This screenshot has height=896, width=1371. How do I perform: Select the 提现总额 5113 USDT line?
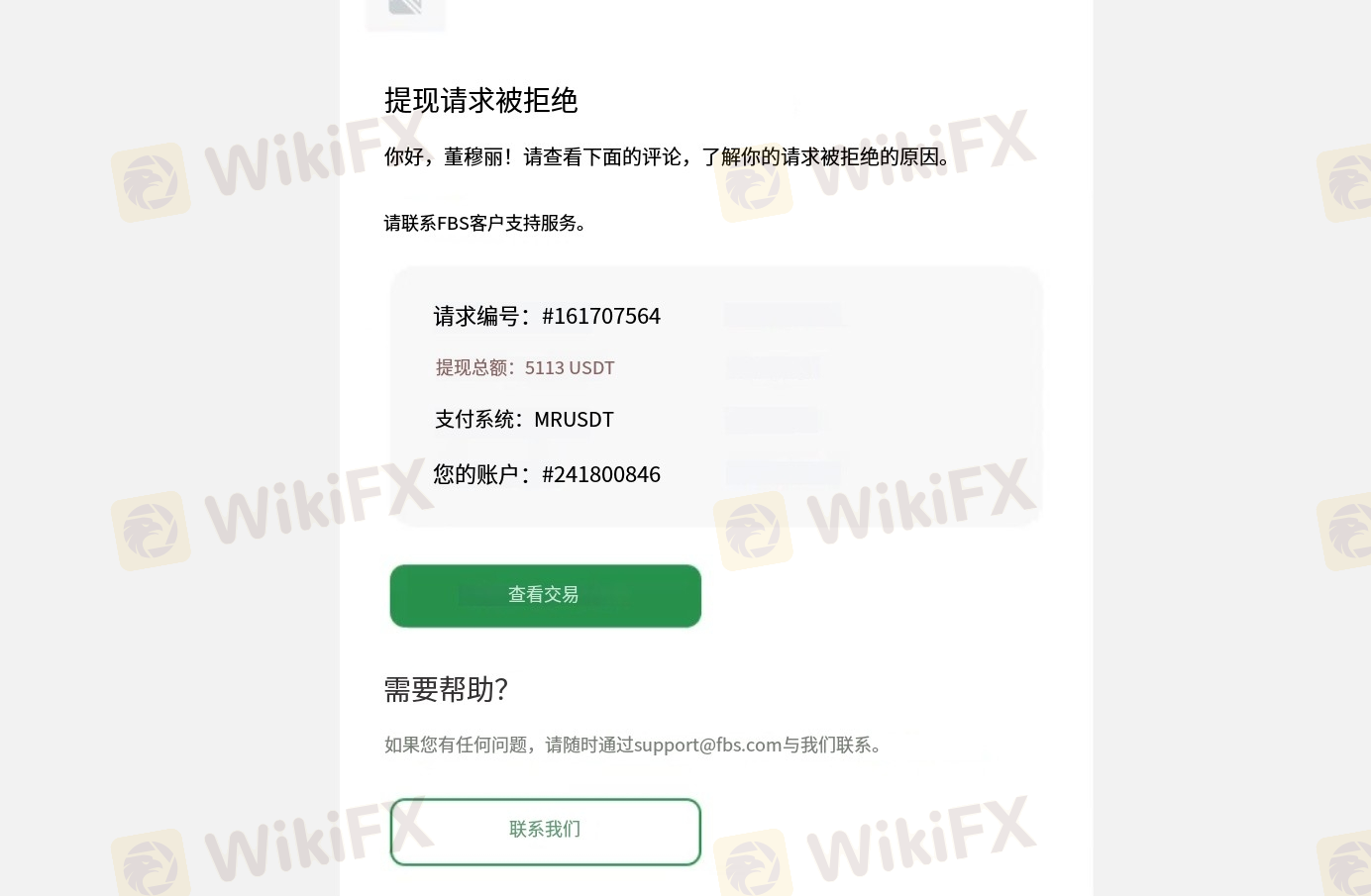click(525, 367)
